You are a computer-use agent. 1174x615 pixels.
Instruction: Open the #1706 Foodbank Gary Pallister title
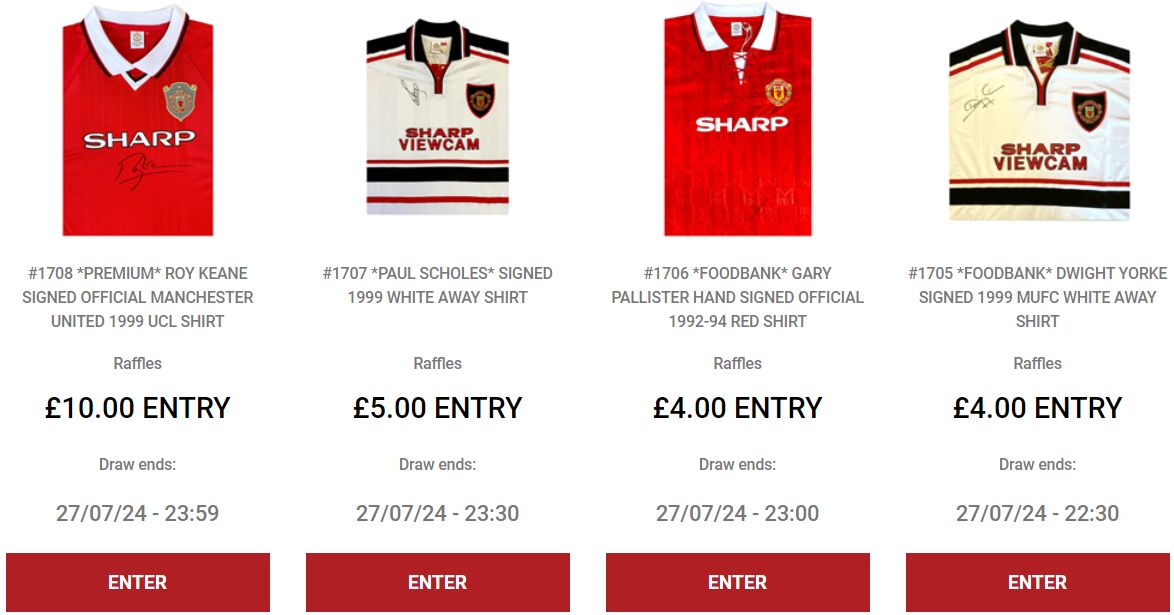point(737,297)
